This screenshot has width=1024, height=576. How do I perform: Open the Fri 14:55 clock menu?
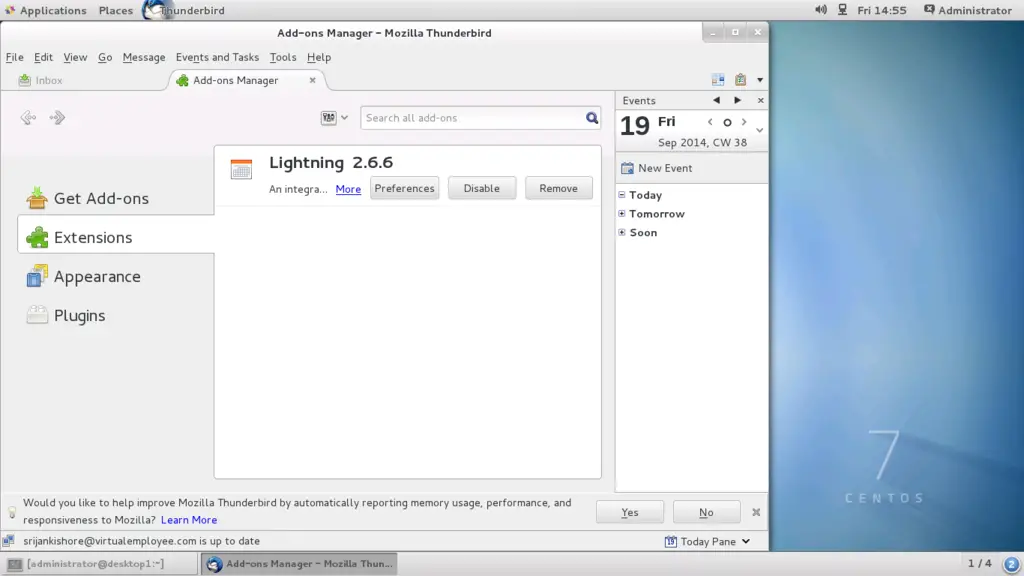tap(882, 10)
